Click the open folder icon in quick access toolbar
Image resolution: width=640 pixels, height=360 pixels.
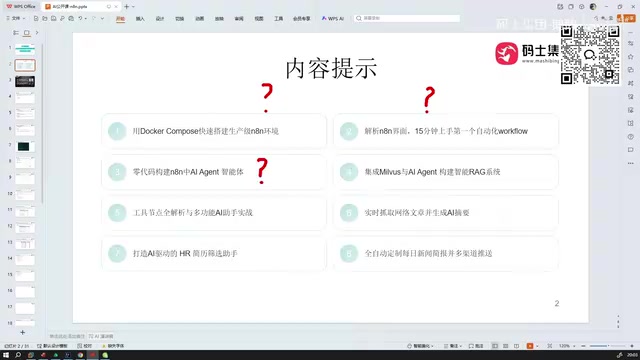[x=44, y=18]
